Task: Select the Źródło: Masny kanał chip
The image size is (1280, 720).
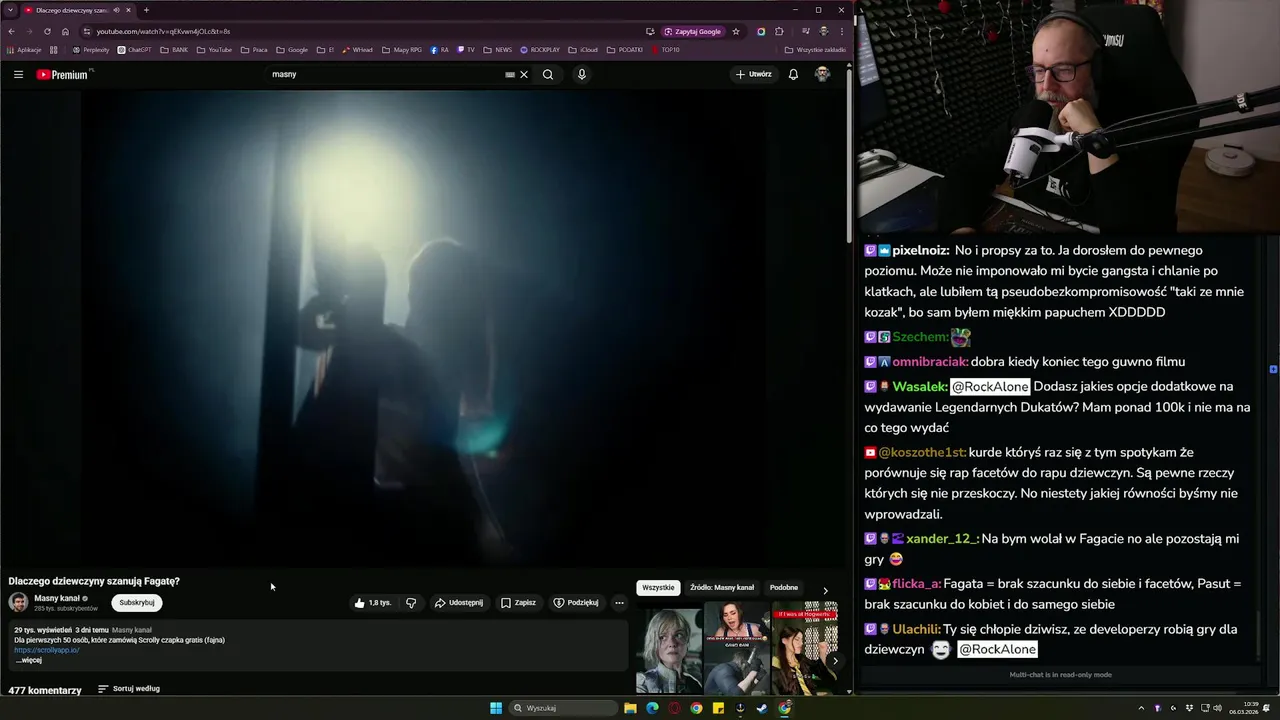Action: [722, 588]
